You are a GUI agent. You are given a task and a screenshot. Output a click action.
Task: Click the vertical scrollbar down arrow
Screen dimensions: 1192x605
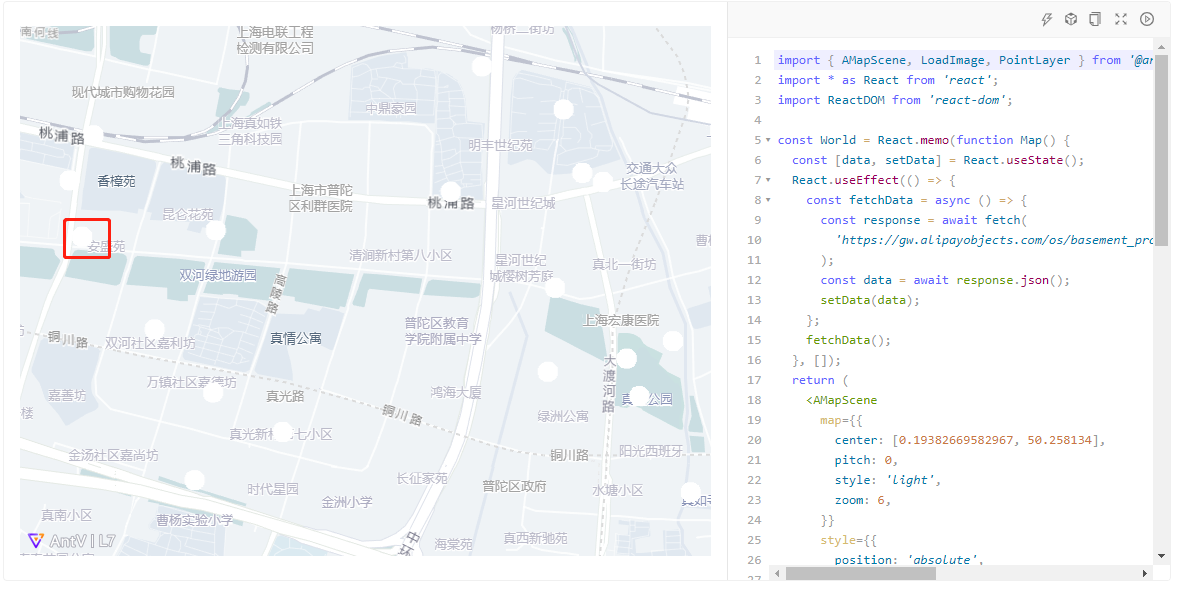[1161, 556]
